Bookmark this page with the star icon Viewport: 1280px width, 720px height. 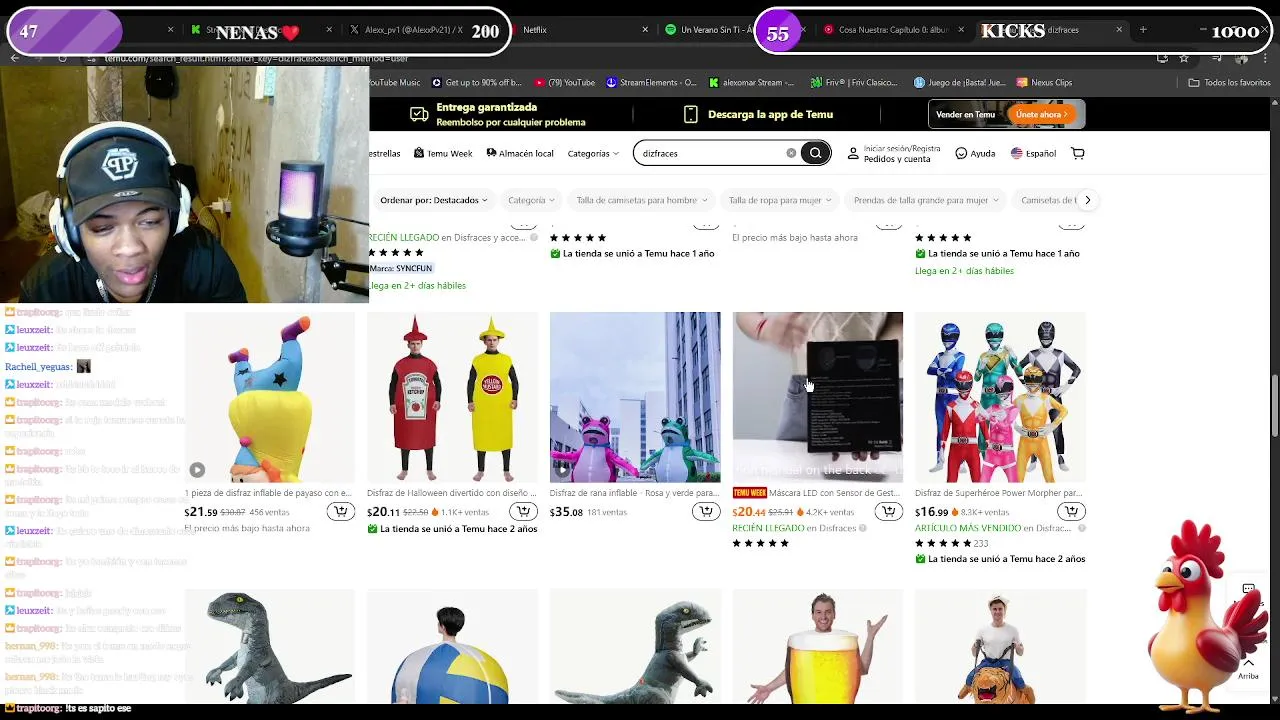point(1184,58)
